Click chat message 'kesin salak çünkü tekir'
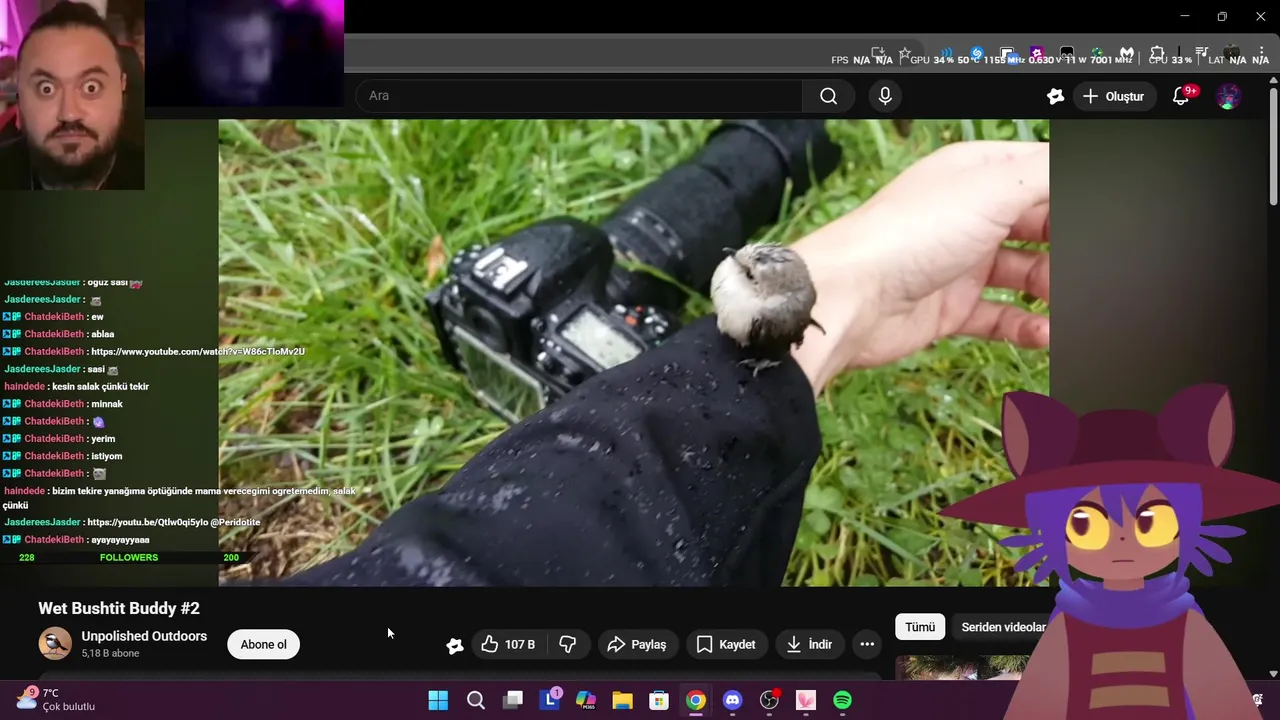The height and width of the screenshot is (720, 1280). (x=99, y=387)
